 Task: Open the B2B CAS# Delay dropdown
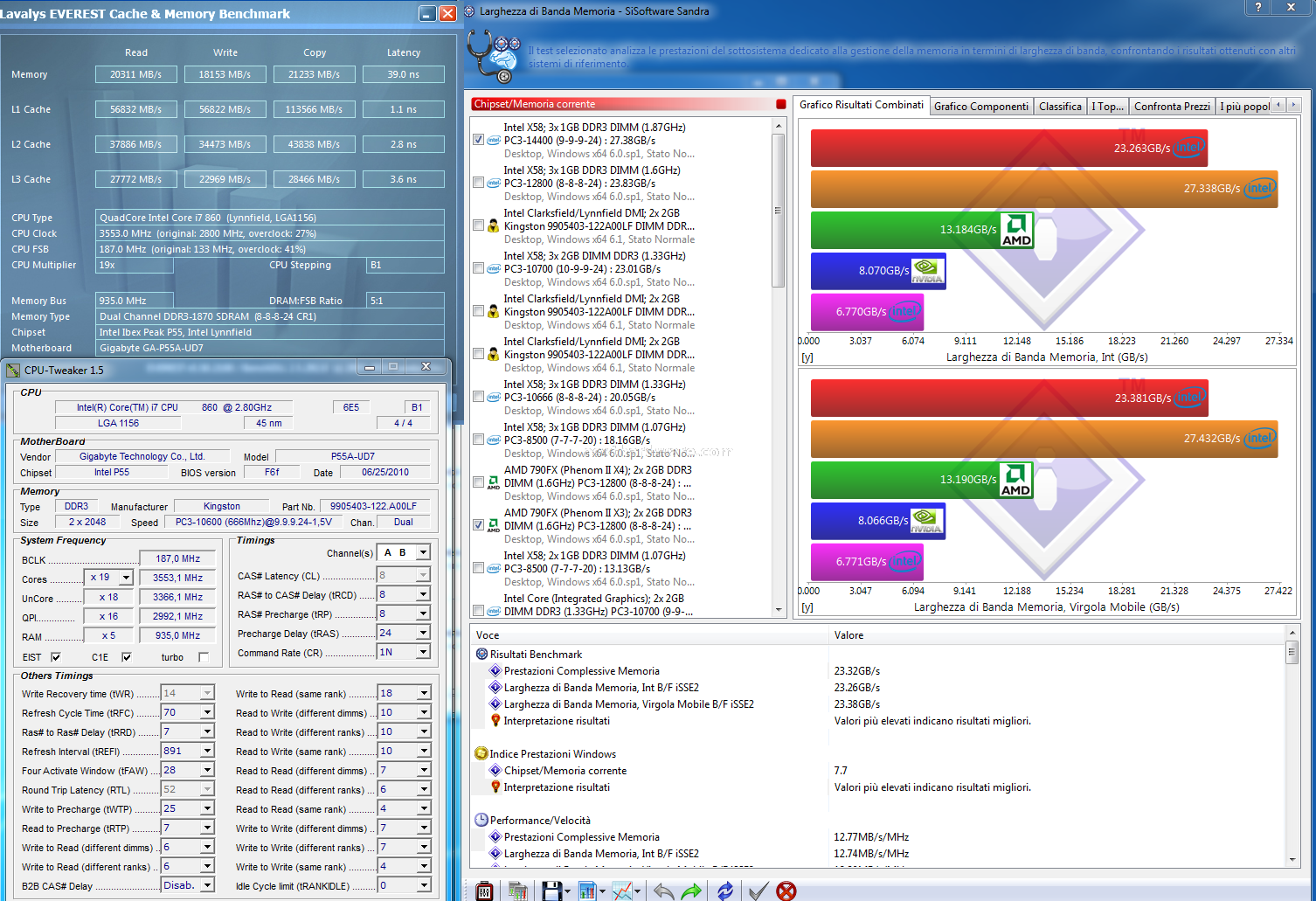point(207,885)
